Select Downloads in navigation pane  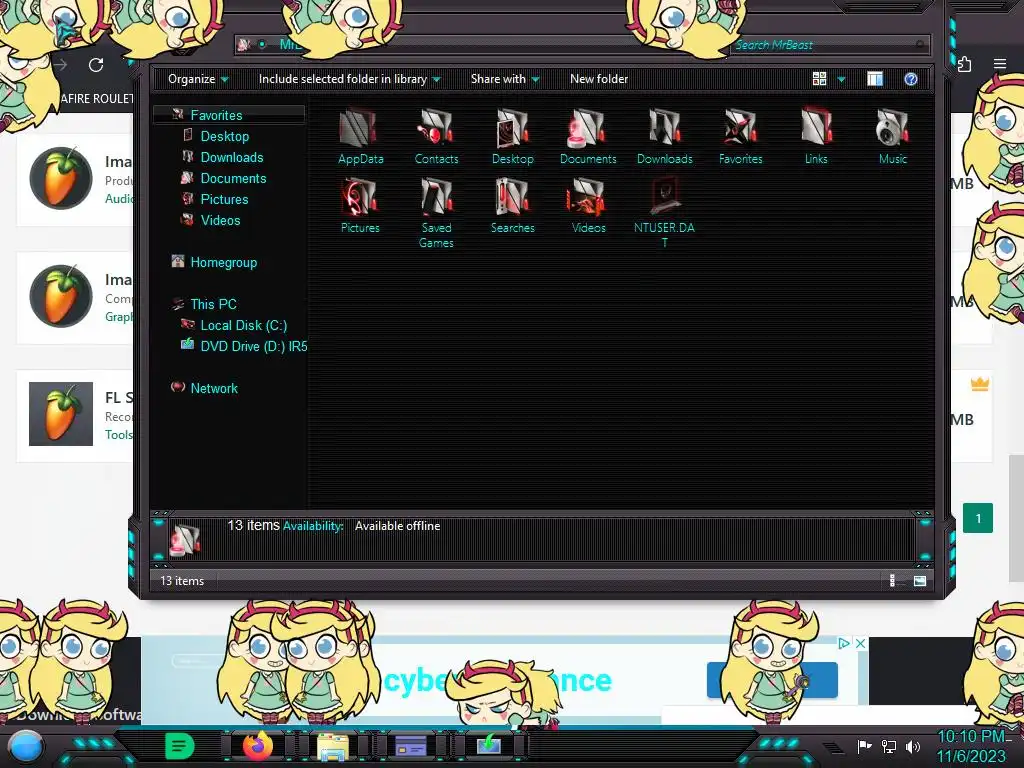(x=232, y=157)
